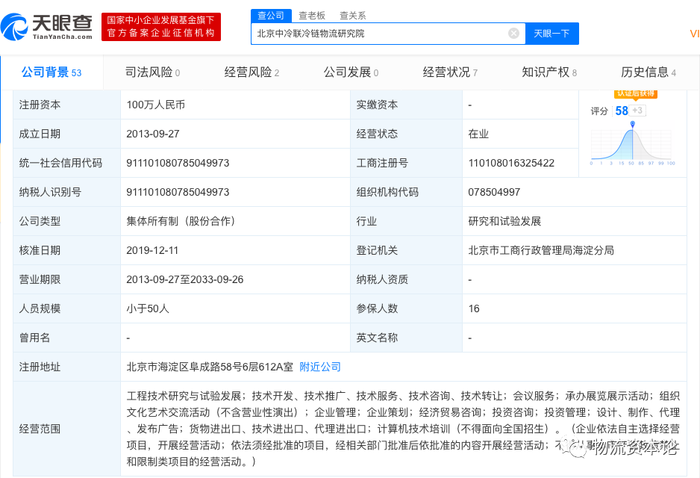The width and height of the screenshot is (700, 478).
Task: Select the registered address 北京市海淀区阜成路58号6层612A室
Action: 210,367
